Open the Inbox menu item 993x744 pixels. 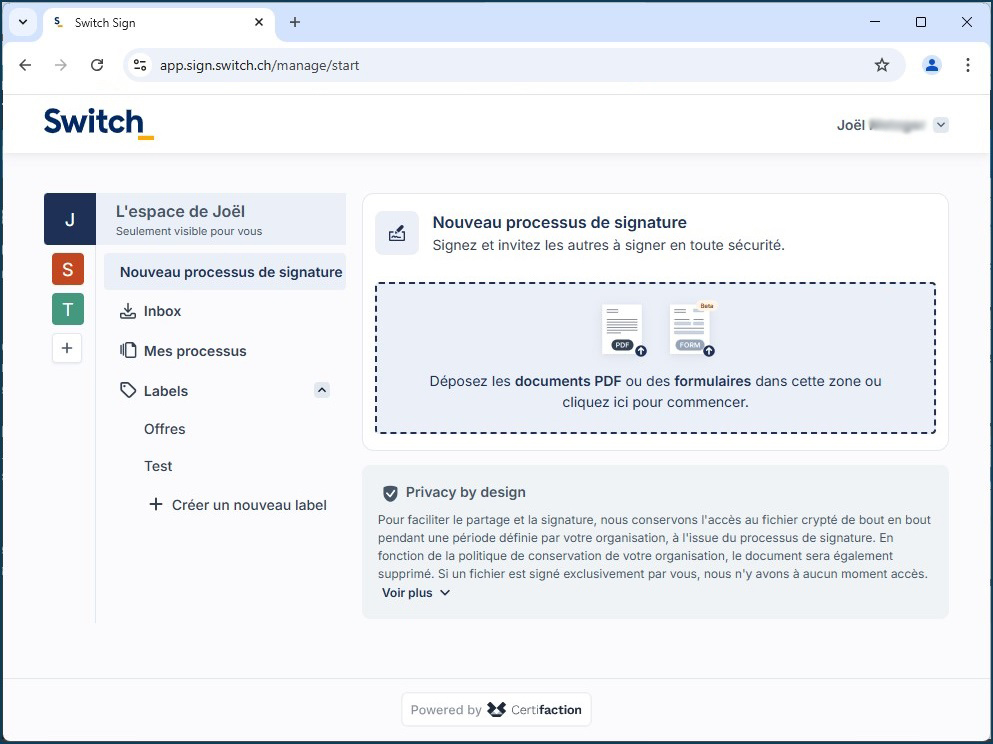[x=162, y=311]
